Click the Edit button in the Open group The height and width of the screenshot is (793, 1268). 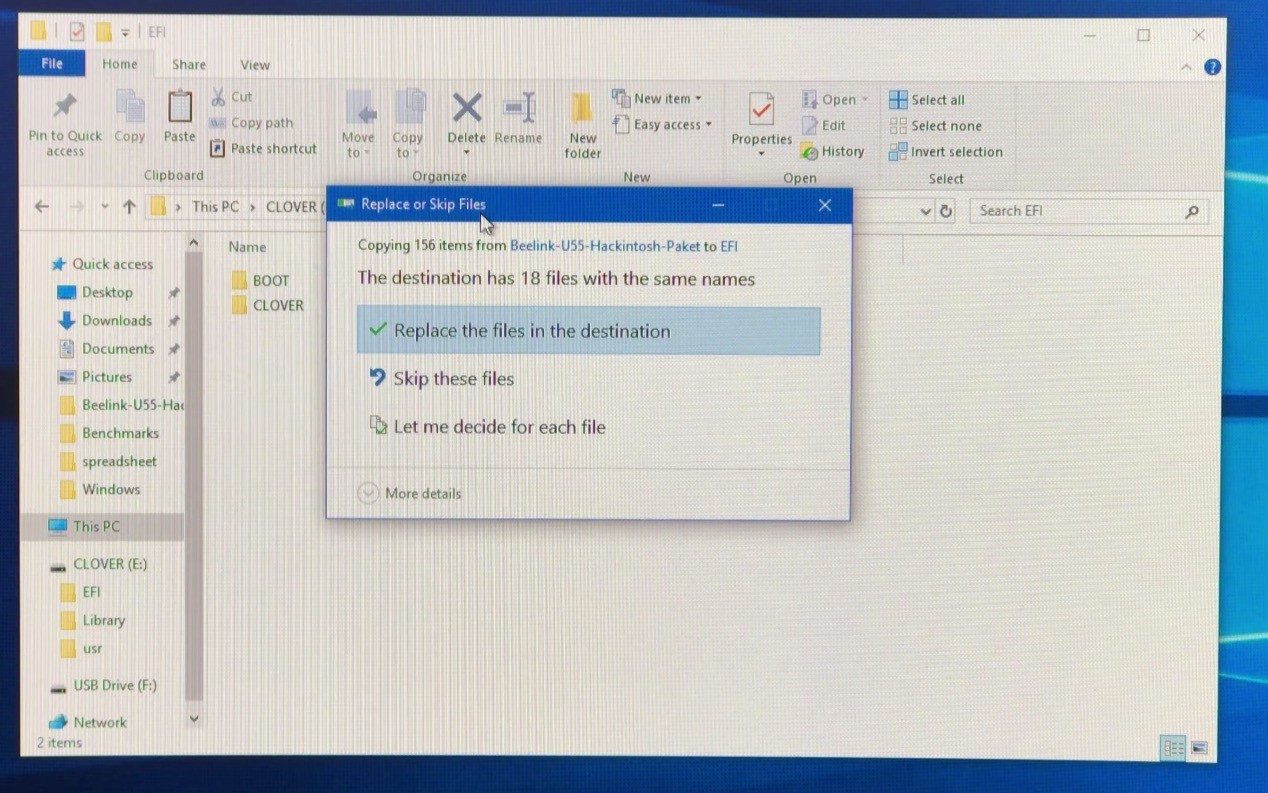[x=824, y=126]
